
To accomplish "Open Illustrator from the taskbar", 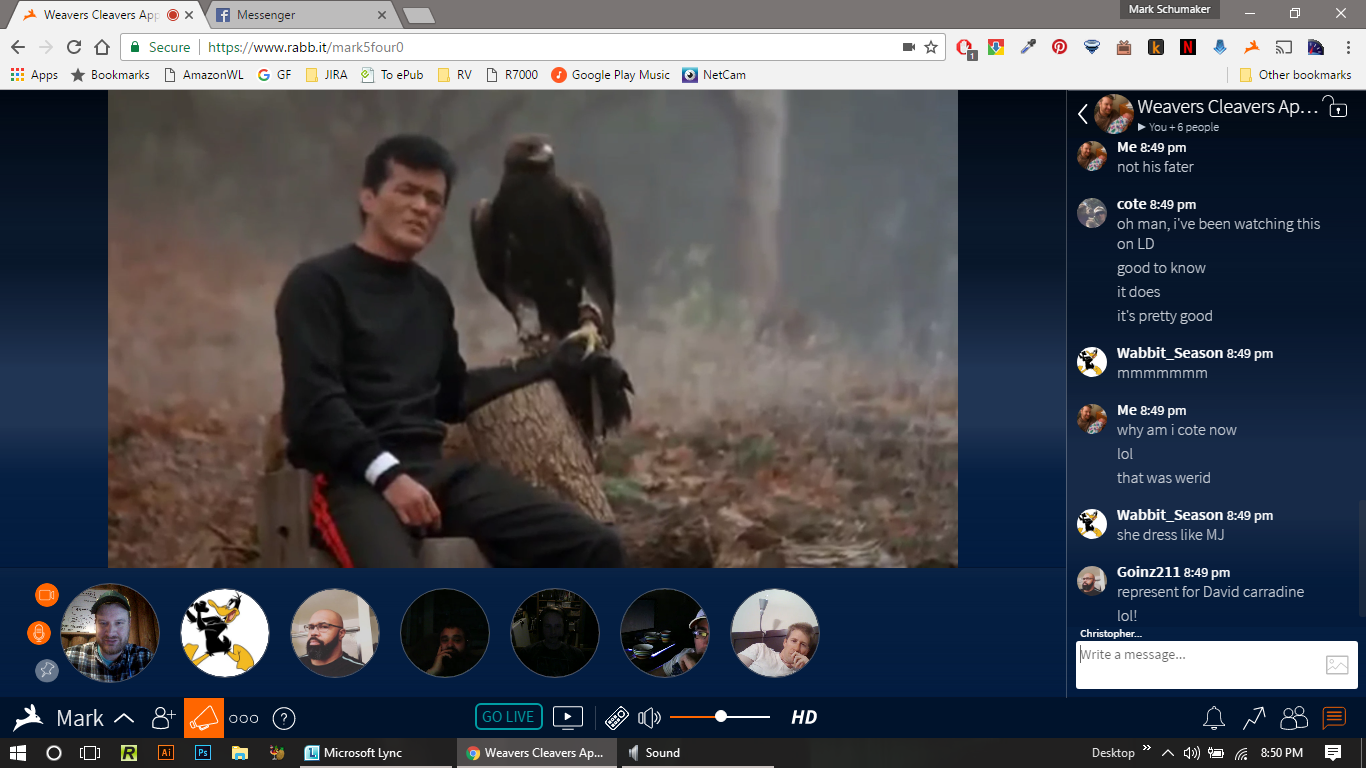I will (x=166, y=753).
